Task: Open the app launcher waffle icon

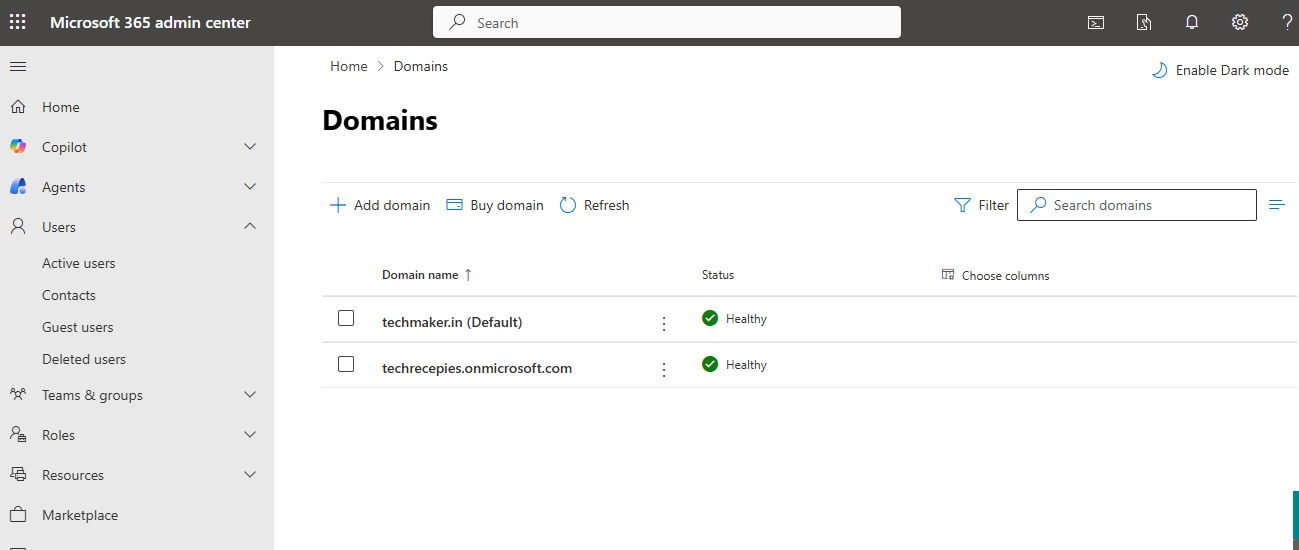Action: point(18,22)
